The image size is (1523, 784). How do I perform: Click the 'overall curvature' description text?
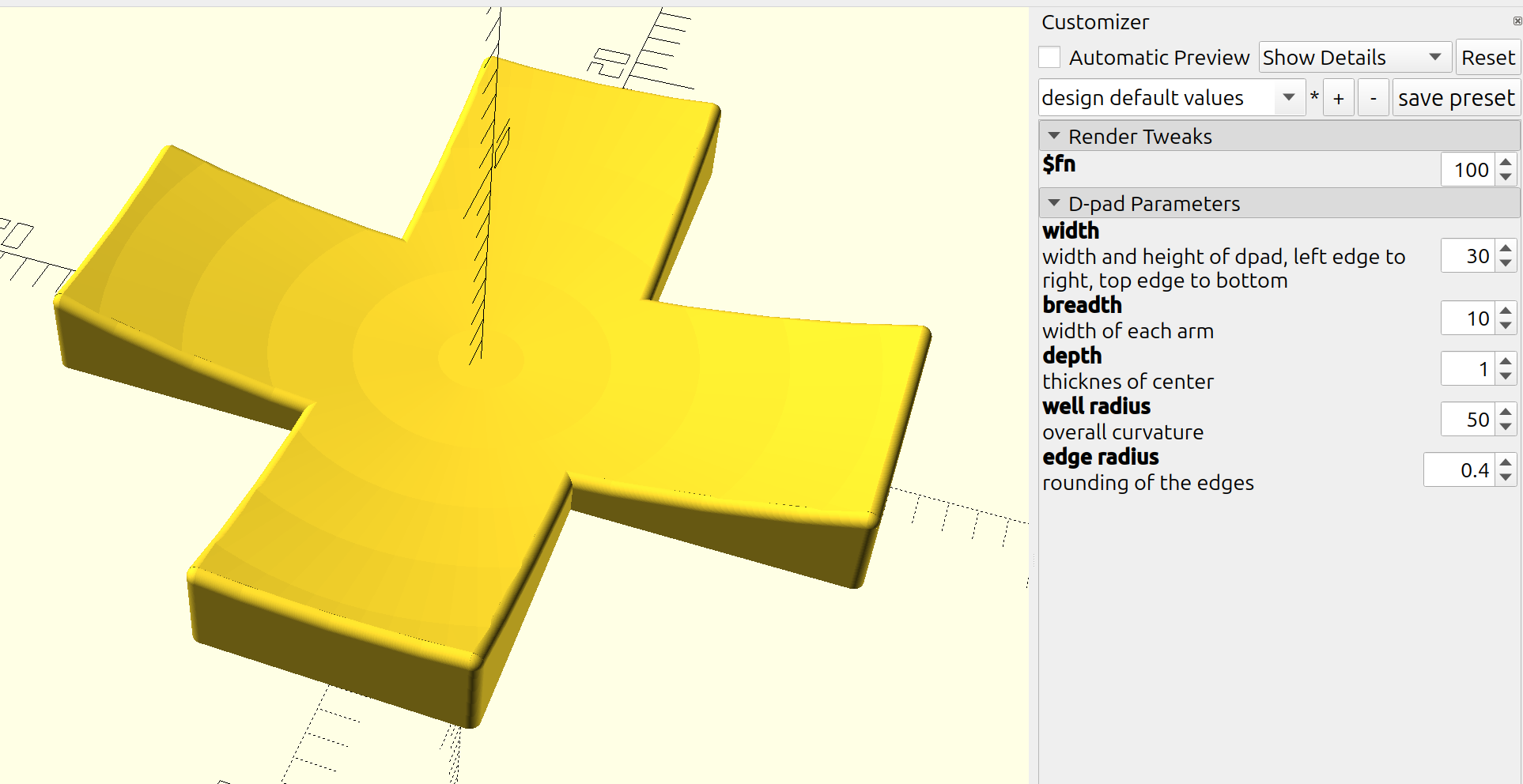pos(1122,432)
